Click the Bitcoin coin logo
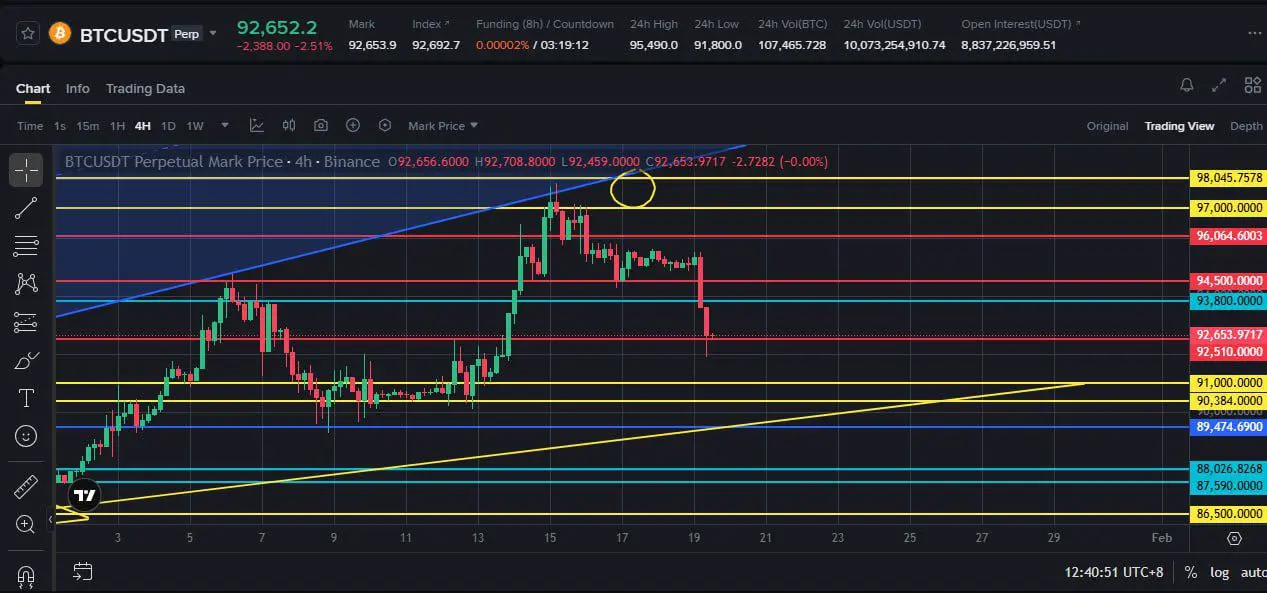Viewport: 1267px width, 593px height. (60, 34)
